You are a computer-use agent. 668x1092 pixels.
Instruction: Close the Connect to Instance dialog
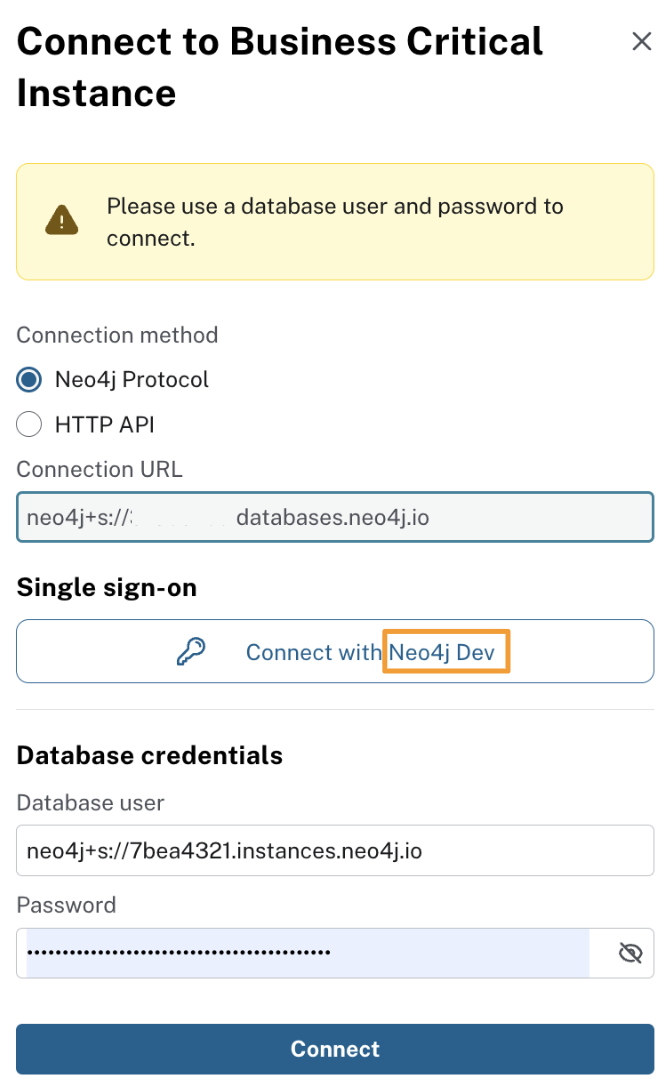click(x=641, y=41)
